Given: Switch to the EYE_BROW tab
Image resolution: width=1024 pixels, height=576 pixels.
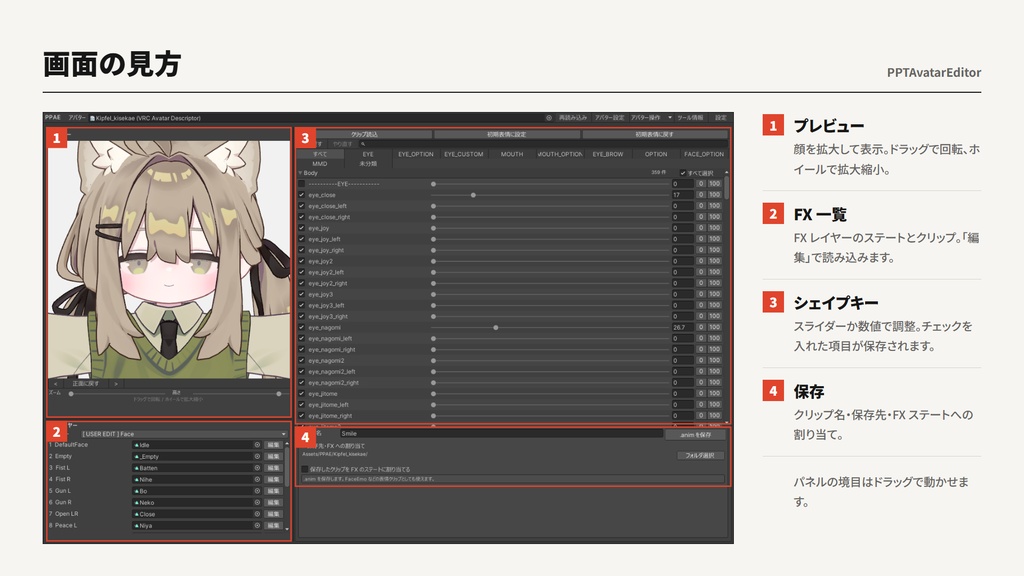Looking at the screenshot, I should pyautogui.click(x=608, y=154).
